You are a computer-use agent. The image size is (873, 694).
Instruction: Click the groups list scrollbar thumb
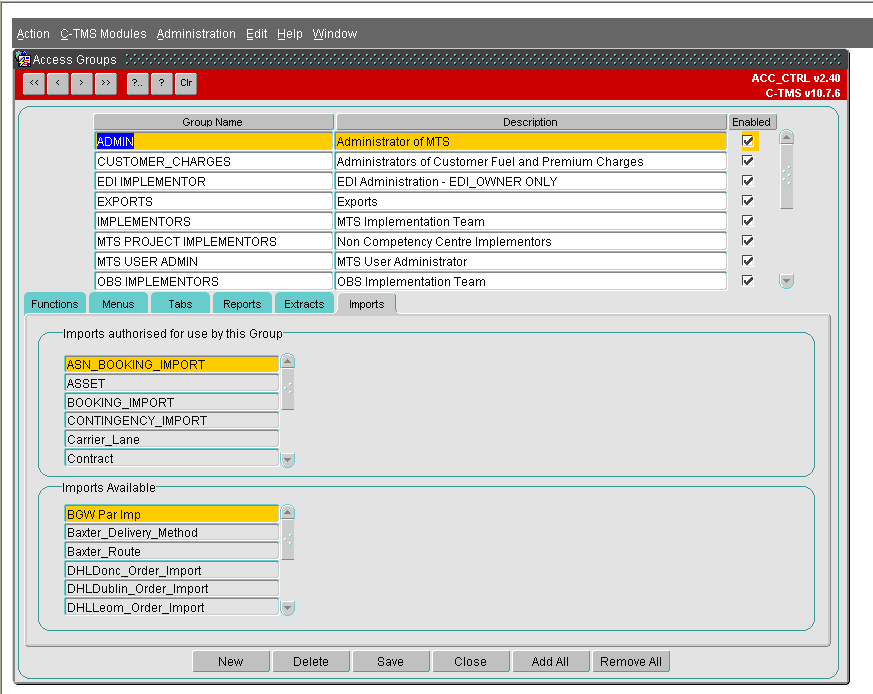786,177
